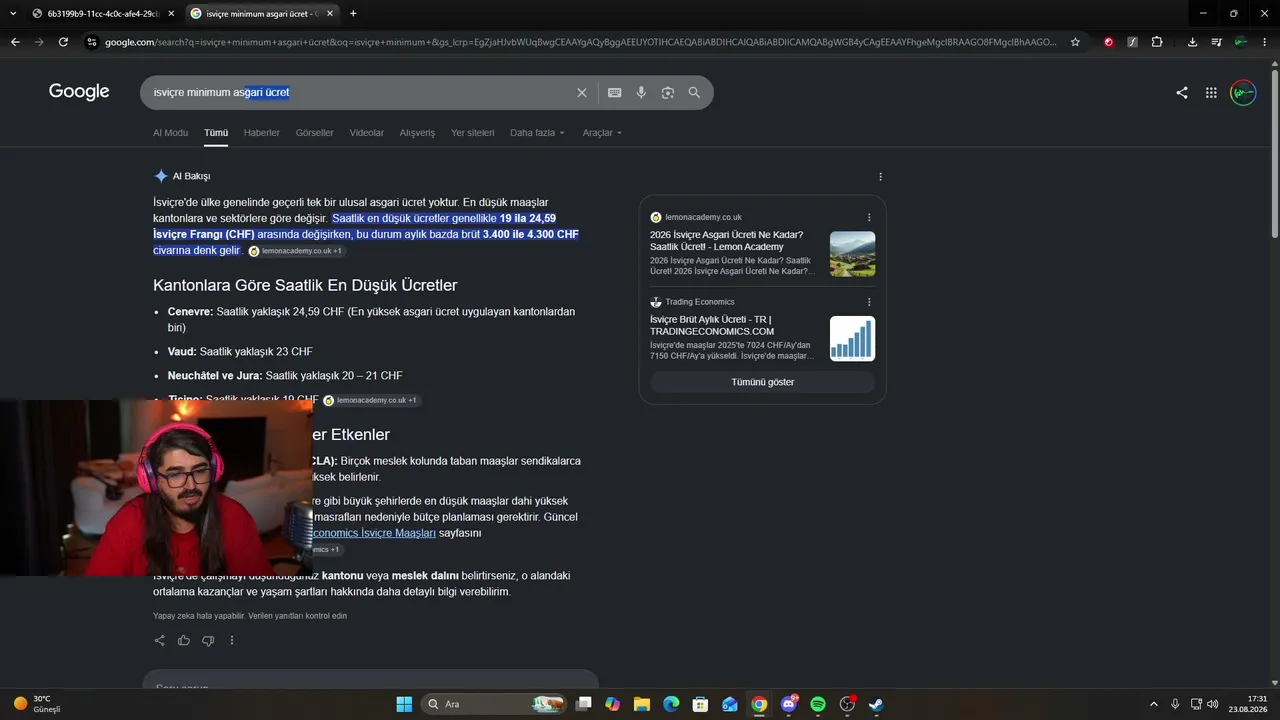Click the Windows taskbar 'Ara' search box
Viewport: 1280px width, 720px height.
[x=495, y=704]
